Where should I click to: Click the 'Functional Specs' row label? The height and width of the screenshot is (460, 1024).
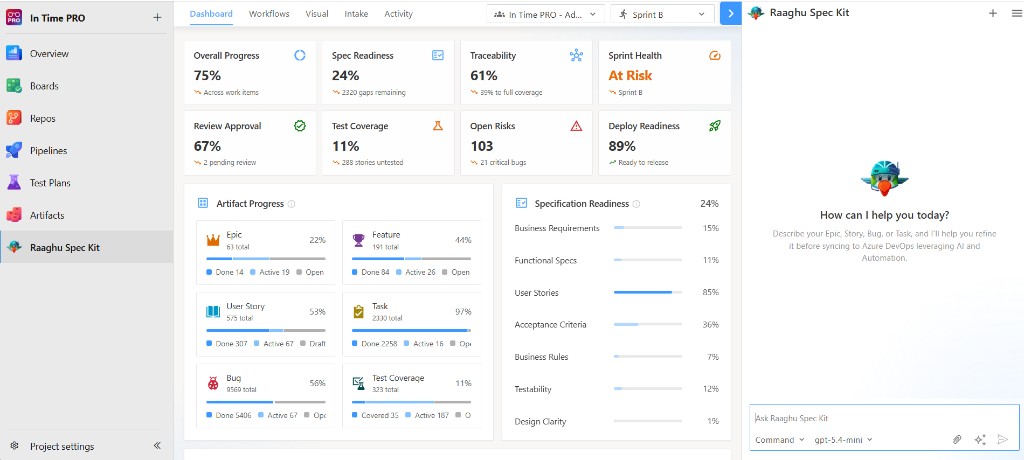click(x=545, y=260)
